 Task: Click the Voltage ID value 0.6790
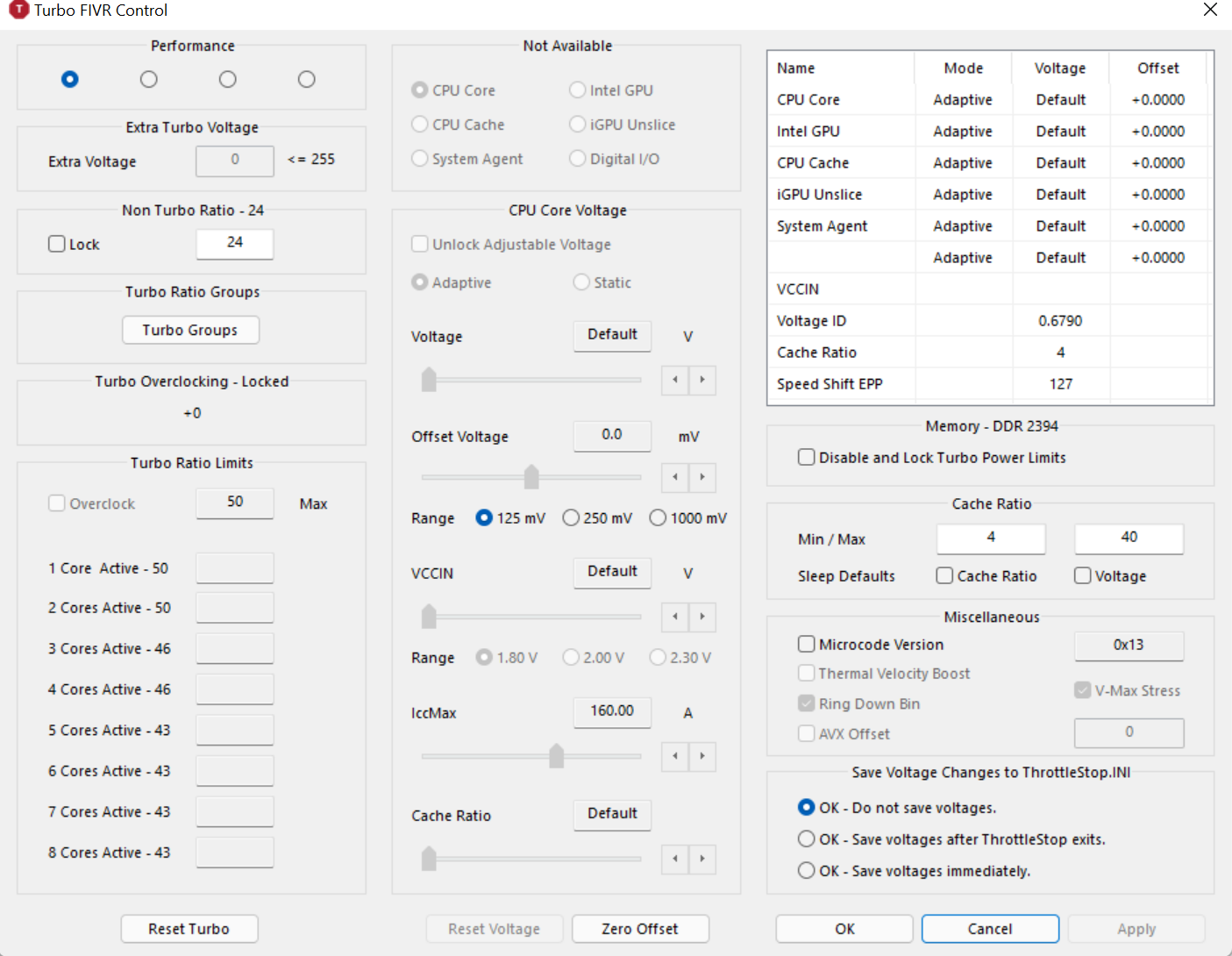1060,321
